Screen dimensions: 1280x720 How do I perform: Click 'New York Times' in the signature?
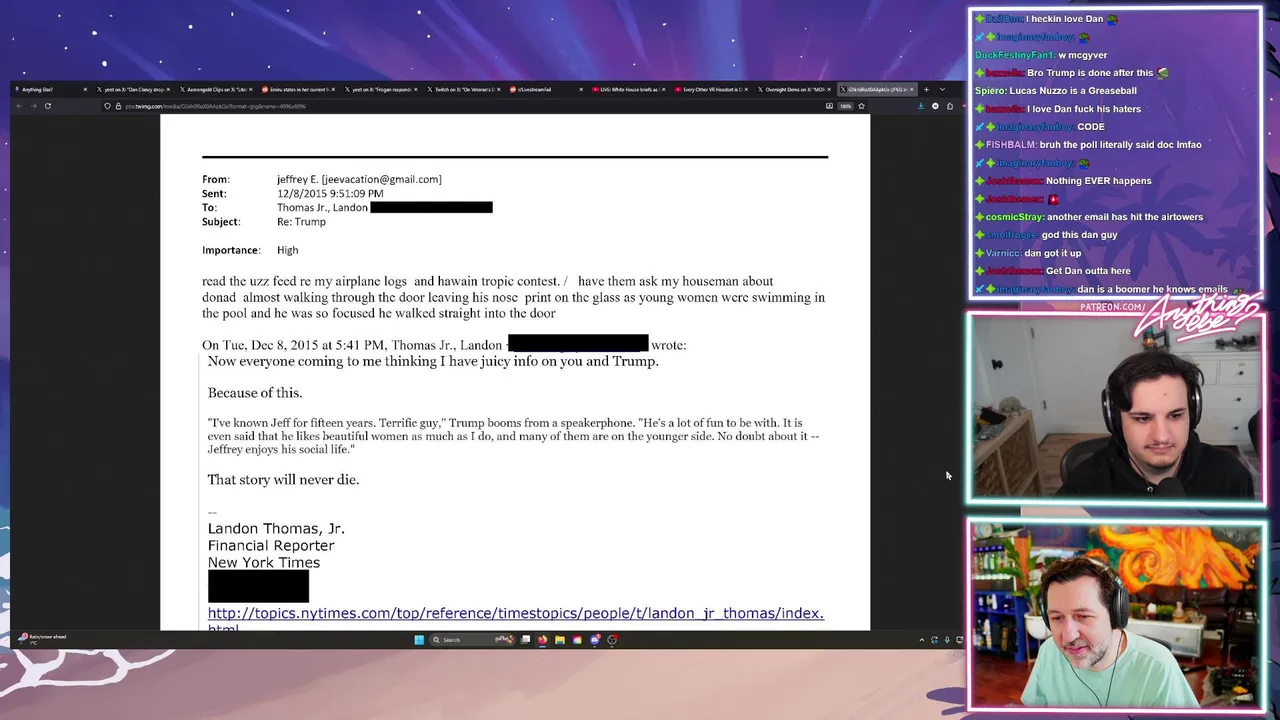tap(264, 562)
